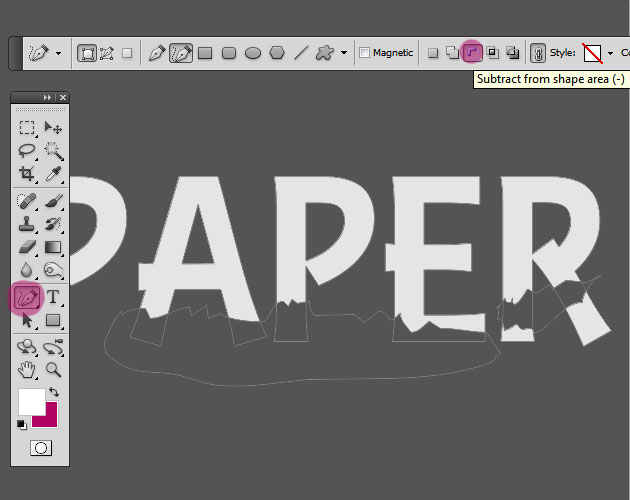This screenshot has width=630, height=500.
Task: Select the Eyedropper tool
Action: tap(53, 175)
